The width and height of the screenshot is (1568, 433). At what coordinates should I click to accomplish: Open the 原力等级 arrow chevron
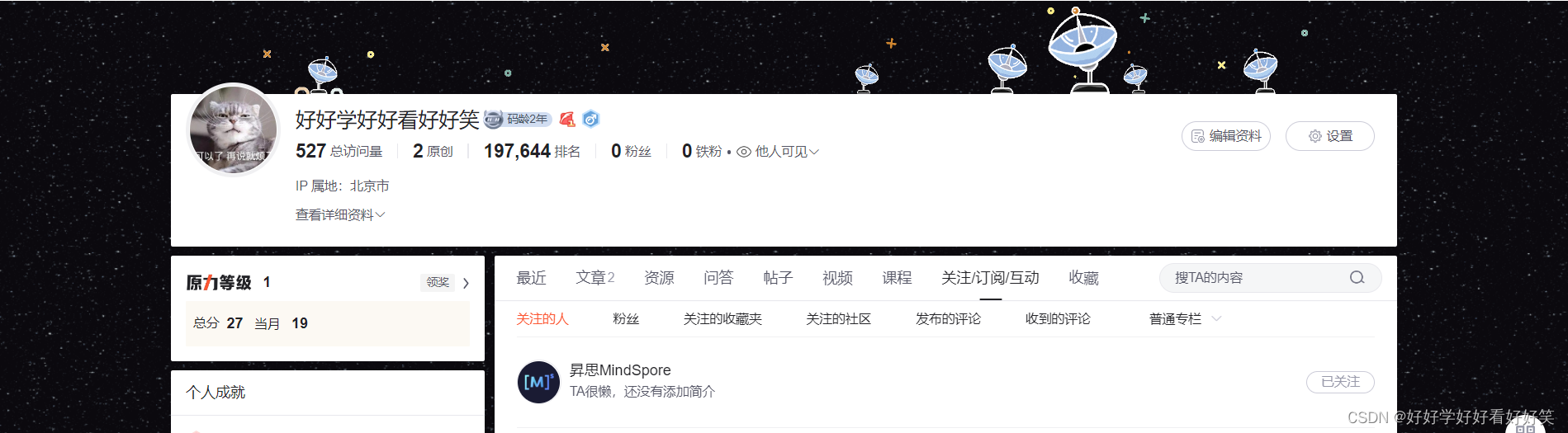pos(467,283)
